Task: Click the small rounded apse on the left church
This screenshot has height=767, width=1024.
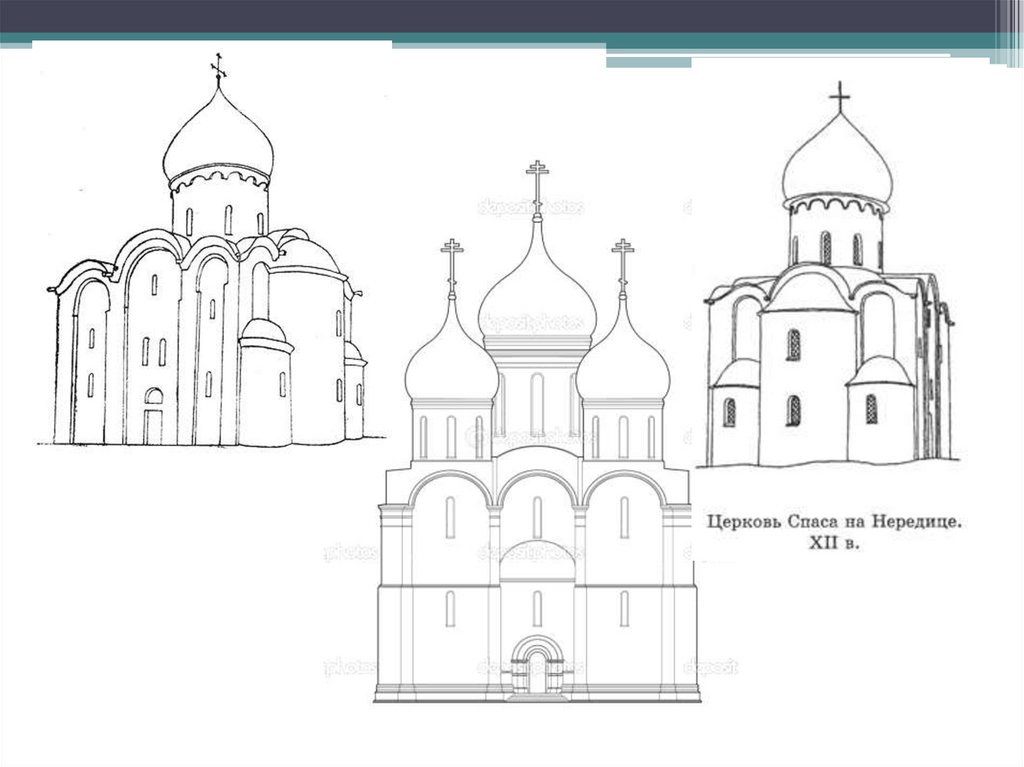Action: (265, 385)
